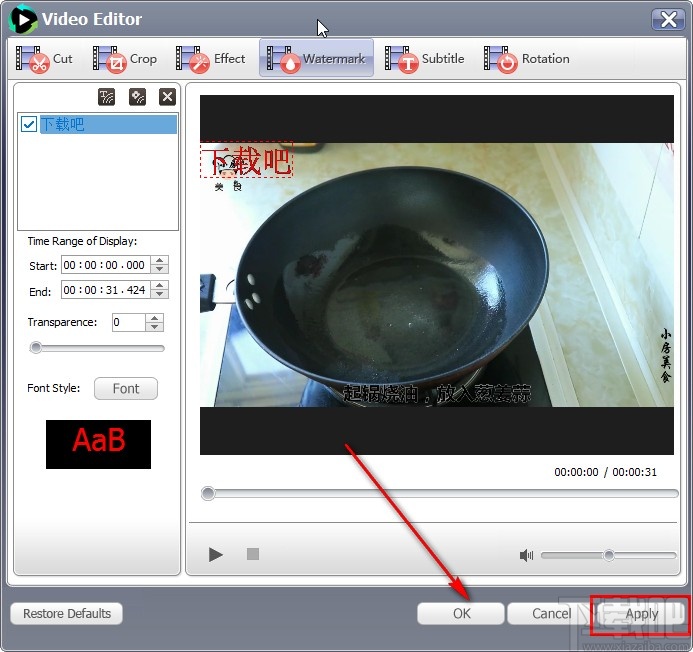Mute audio with the speaker icon
The image size is (693, 652).
(x=526, y=555)
